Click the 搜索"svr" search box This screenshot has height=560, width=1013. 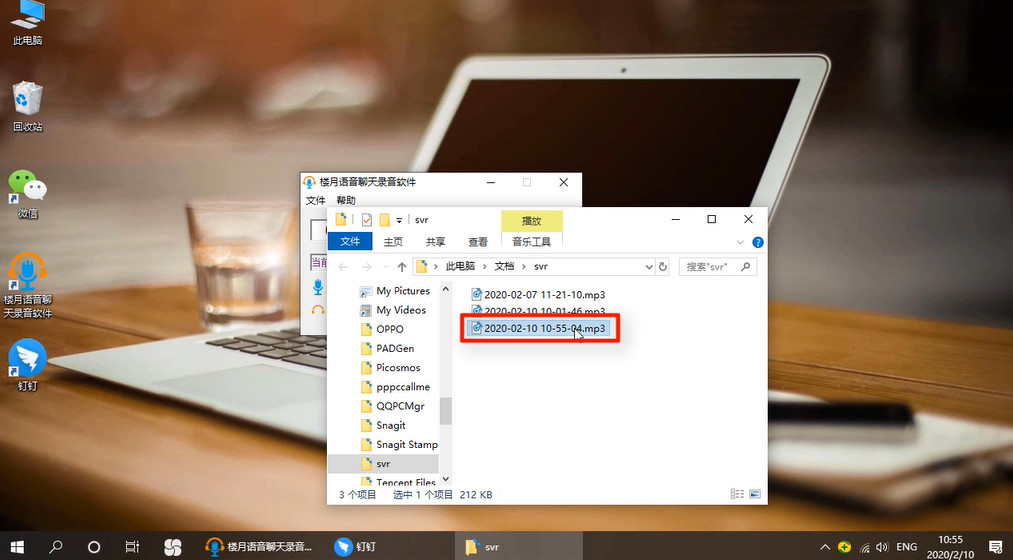coord(717,267)
